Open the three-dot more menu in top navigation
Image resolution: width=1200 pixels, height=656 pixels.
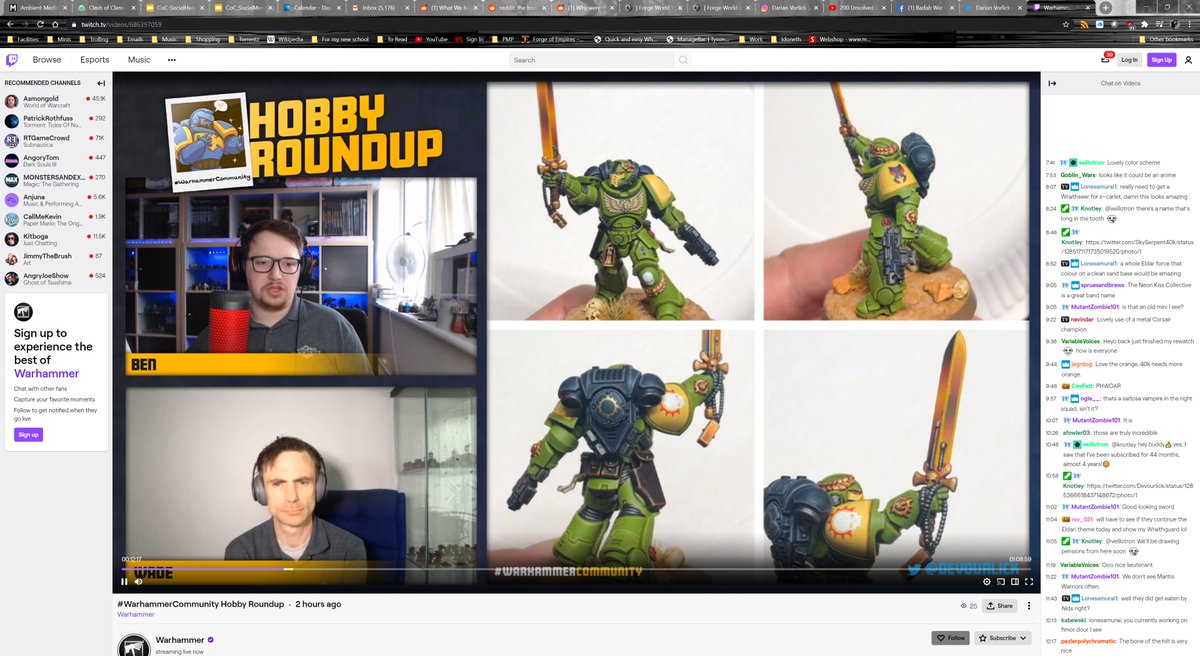[172, 60]
